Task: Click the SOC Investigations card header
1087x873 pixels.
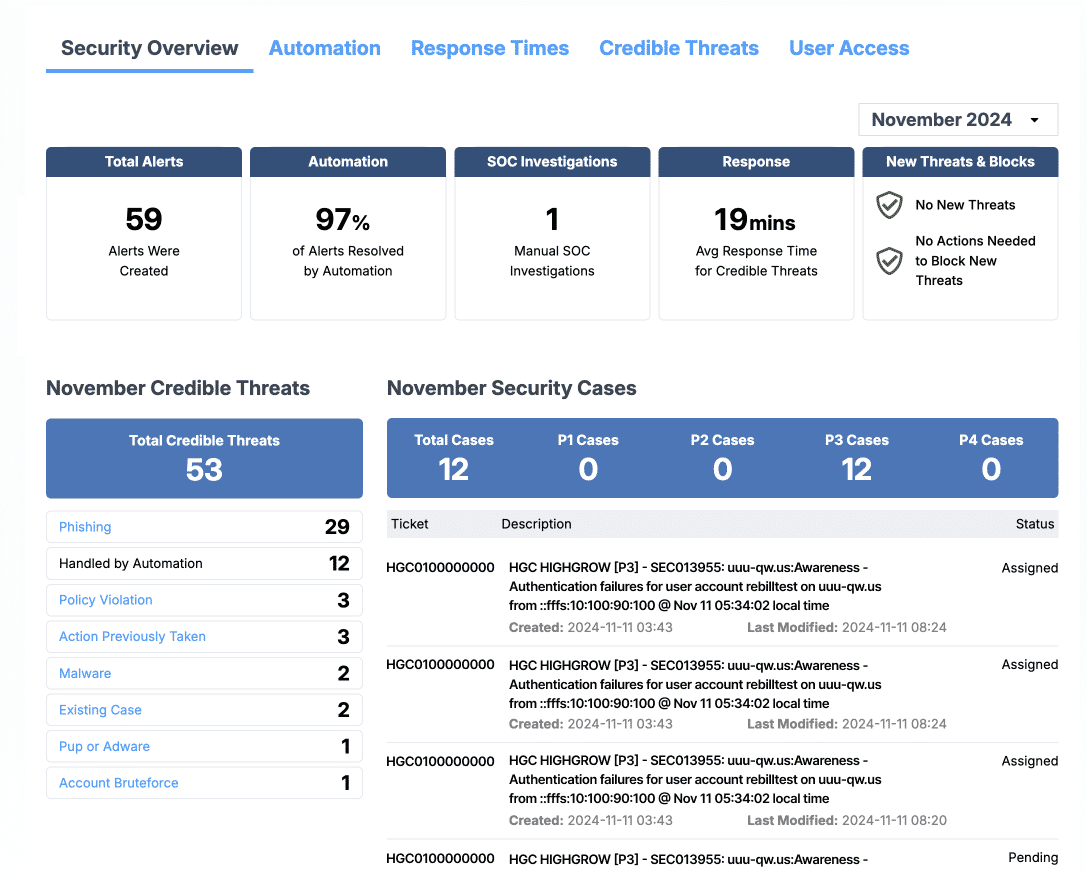Action: point(553,162)
